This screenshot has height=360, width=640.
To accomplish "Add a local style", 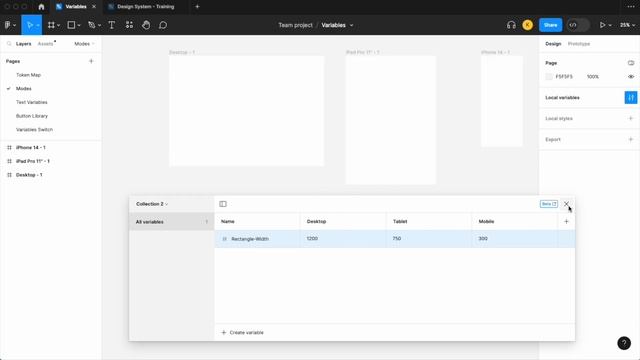I will point(631,118).
